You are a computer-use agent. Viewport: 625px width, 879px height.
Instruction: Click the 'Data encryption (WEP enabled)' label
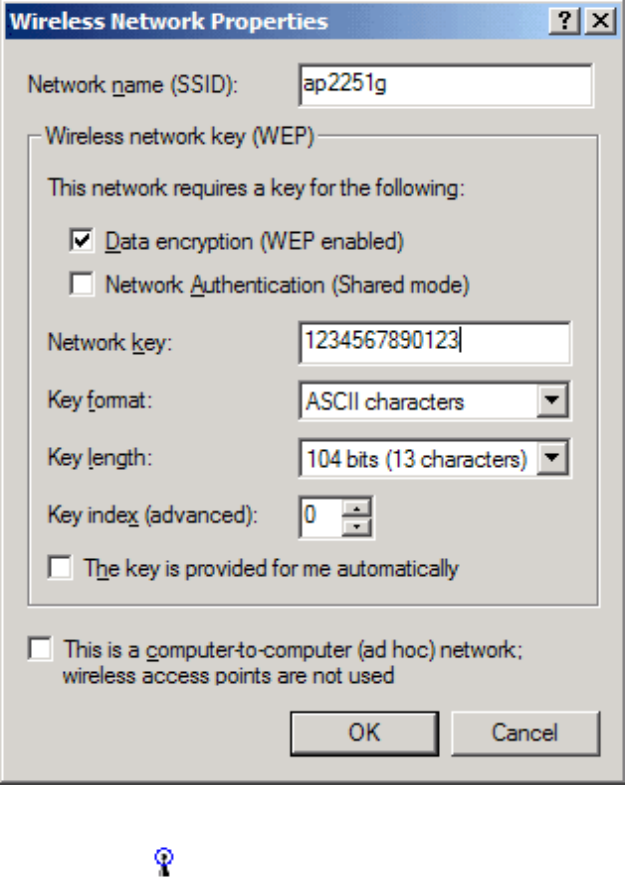(254, 241)
